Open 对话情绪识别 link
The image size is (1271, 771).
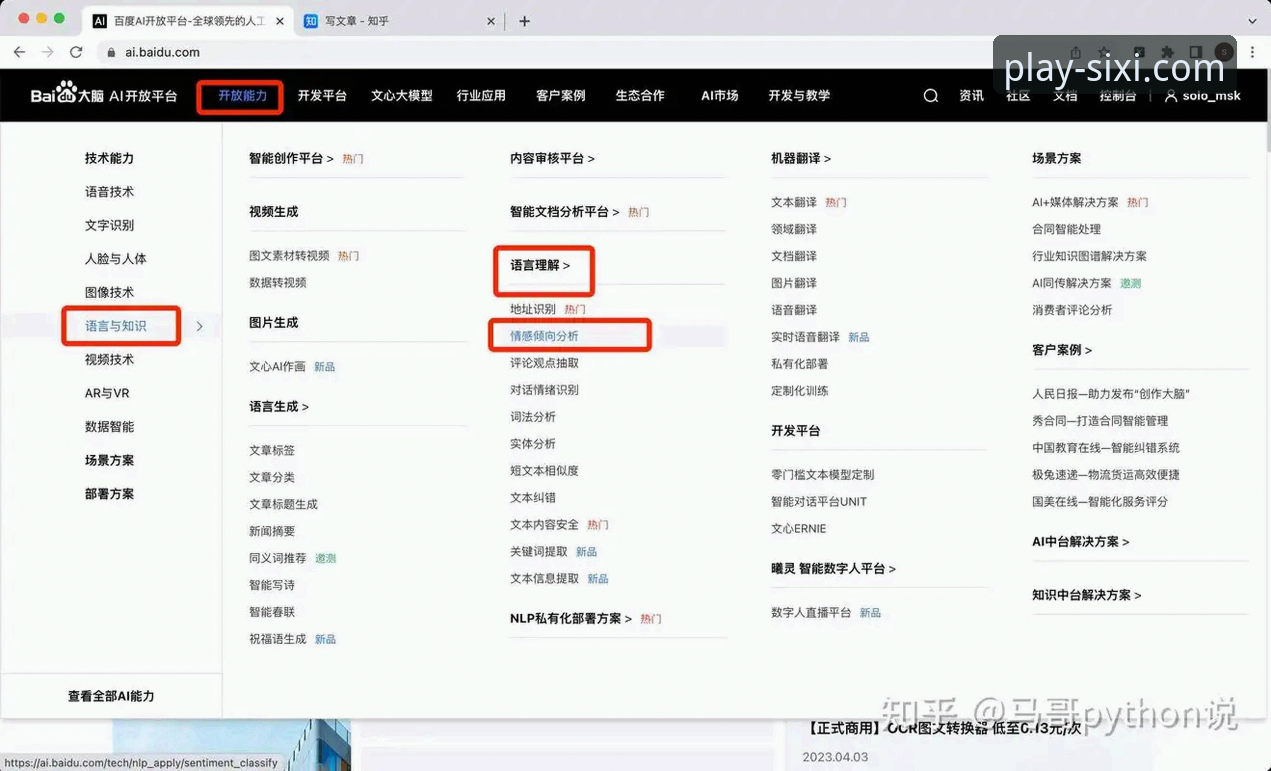pos(544,390)
